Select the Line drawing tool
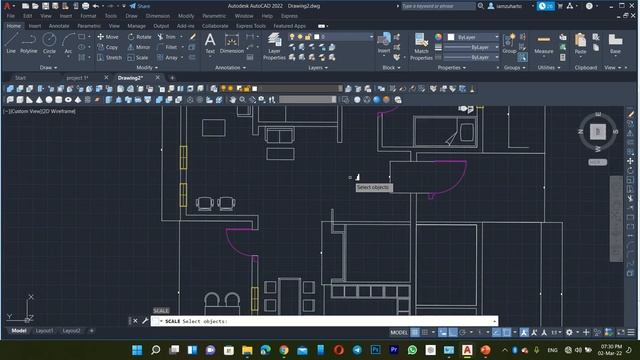This screenshot has height=360, width=640. tap(11, 43)
